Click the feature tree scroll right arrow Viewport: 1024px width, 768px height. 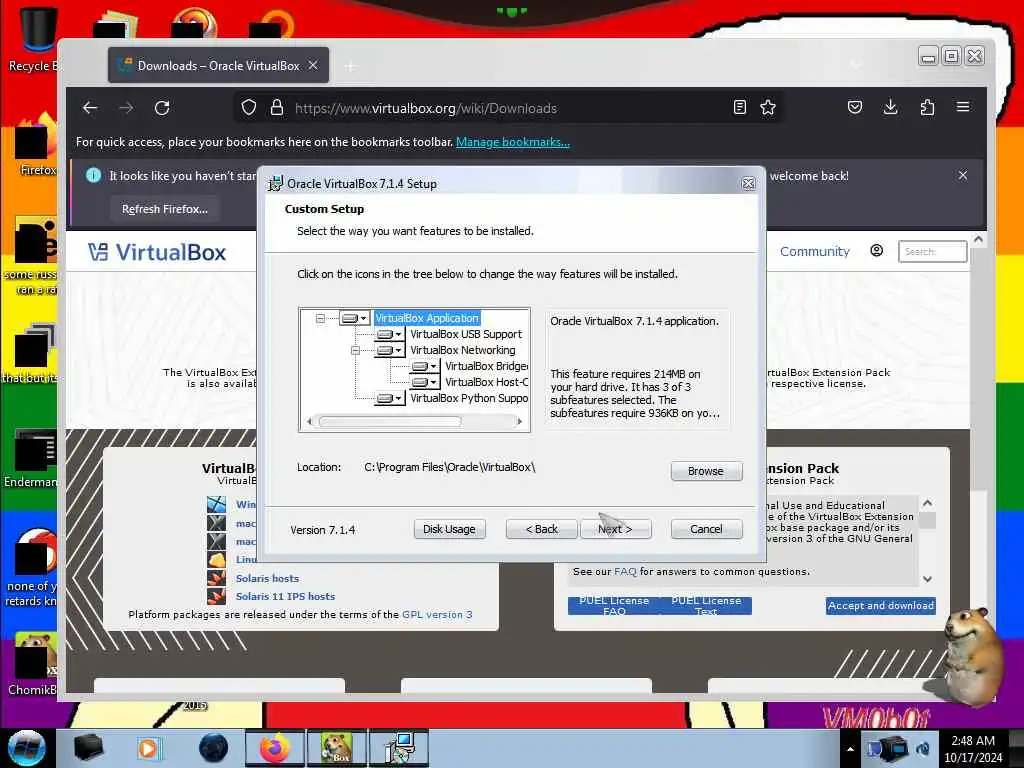[519, 422]
